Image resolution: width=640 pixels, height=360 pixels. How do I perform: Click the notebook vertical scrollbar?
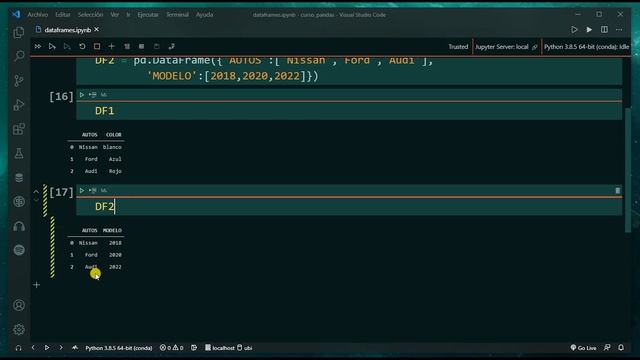coord(628,171)
